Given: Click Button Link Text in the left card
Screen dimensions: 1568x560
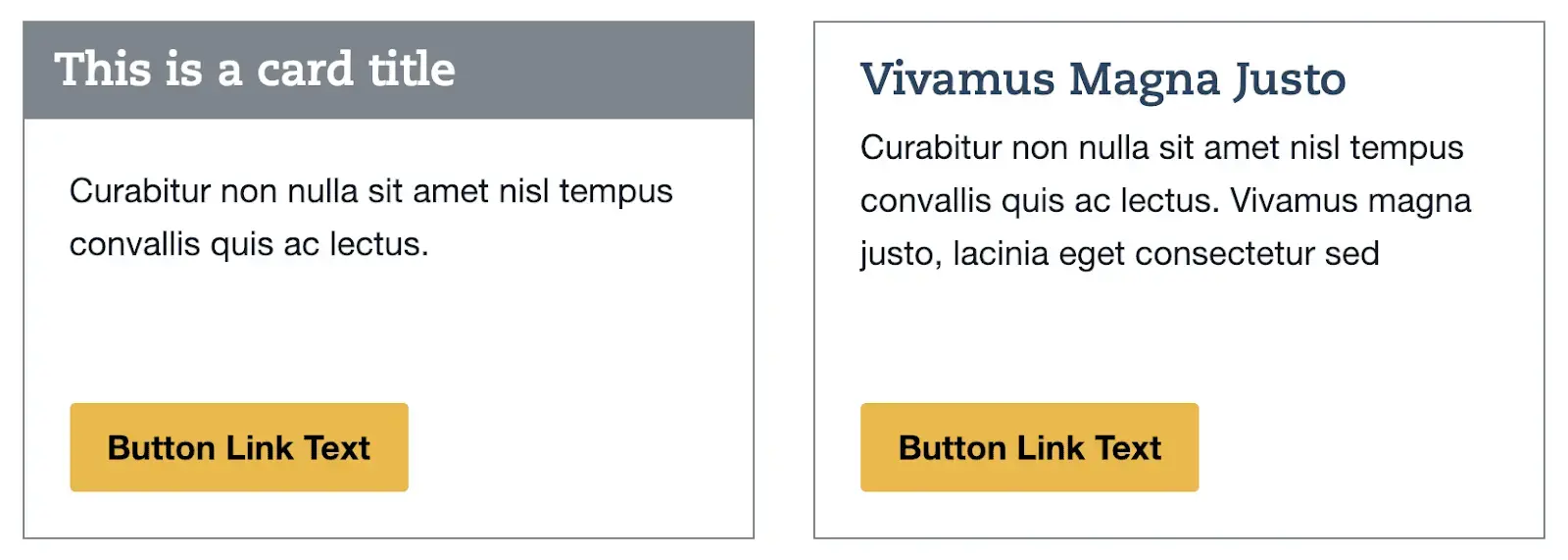Looking at the screenshot, I should 239,447.
